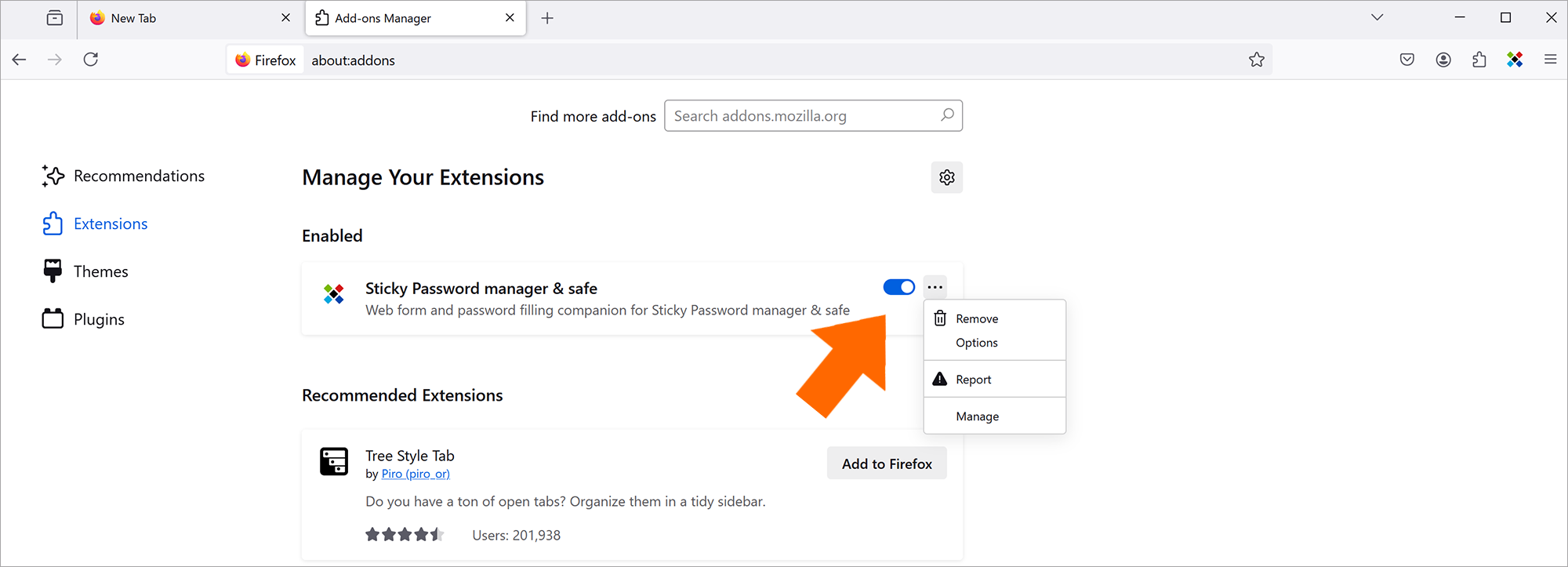Choose Remove from the extension menu
The height and width of the screenshot is (567, 1568).
(x=995, y=319)
